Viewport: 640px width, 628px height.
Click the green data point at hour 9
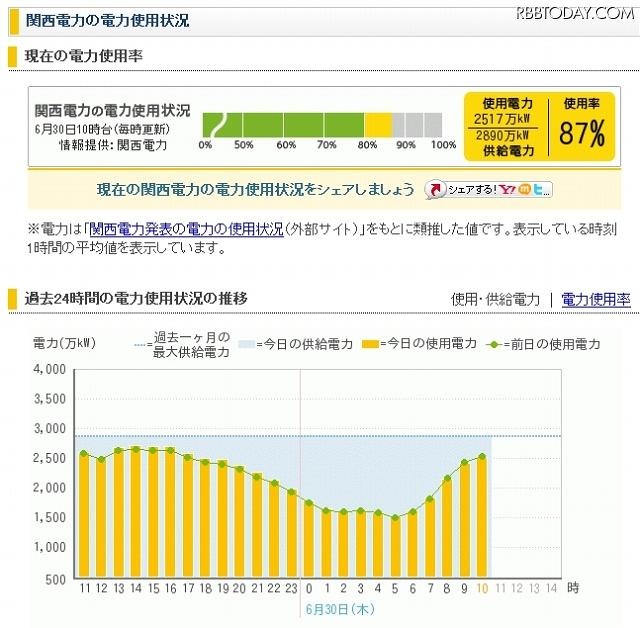click(x=464, y=462)
